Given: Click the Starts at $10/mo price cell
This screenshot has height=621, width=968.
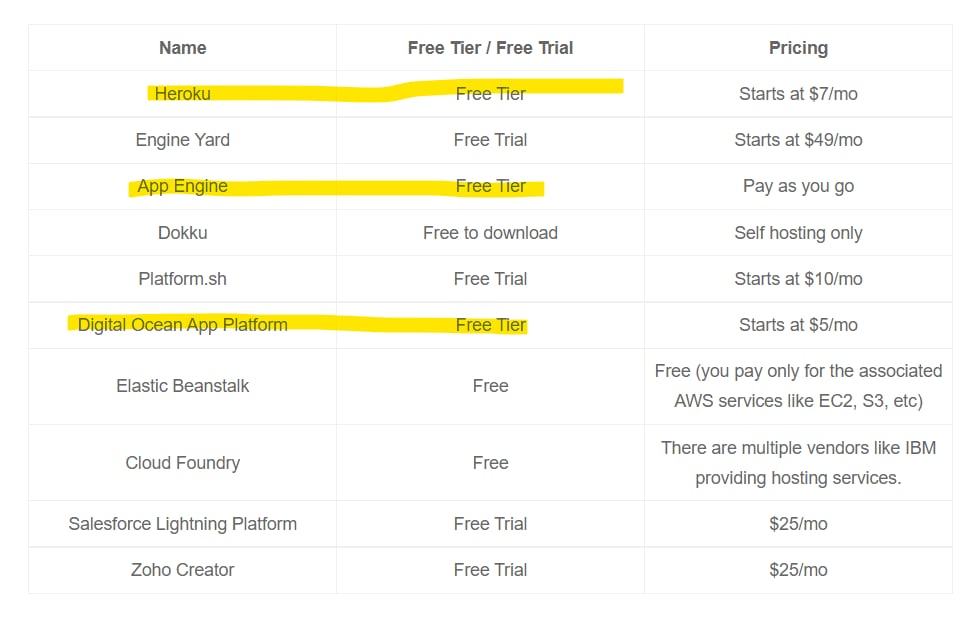Looking at the screenshot, I should click(798, 279).
